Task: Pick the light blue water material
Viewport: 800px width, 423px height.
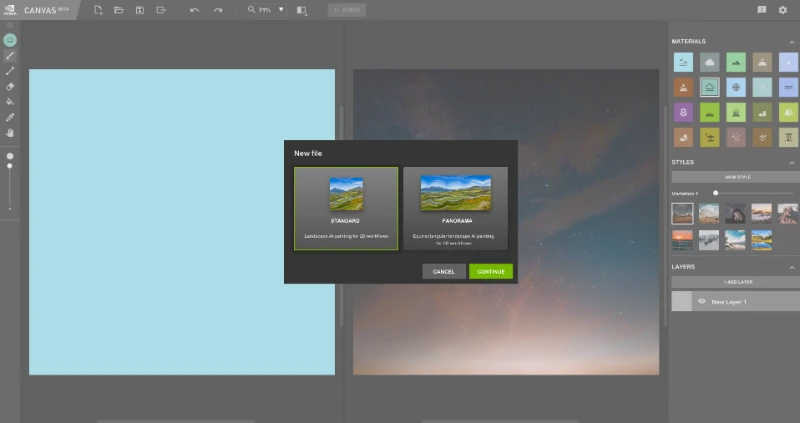Action: (683, 62)
